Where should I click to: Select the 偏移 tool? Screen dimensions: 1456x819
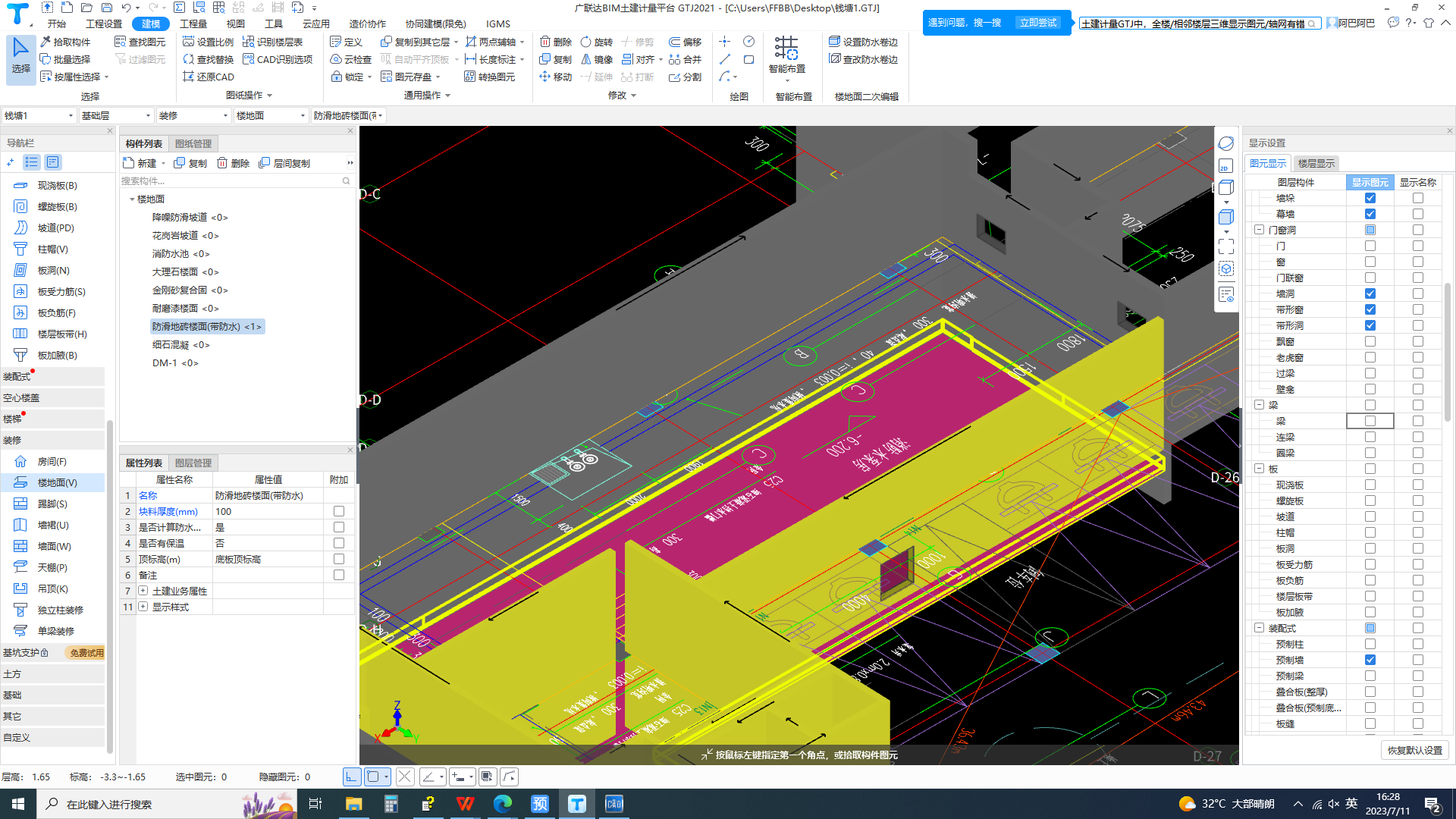click(685, 42)
